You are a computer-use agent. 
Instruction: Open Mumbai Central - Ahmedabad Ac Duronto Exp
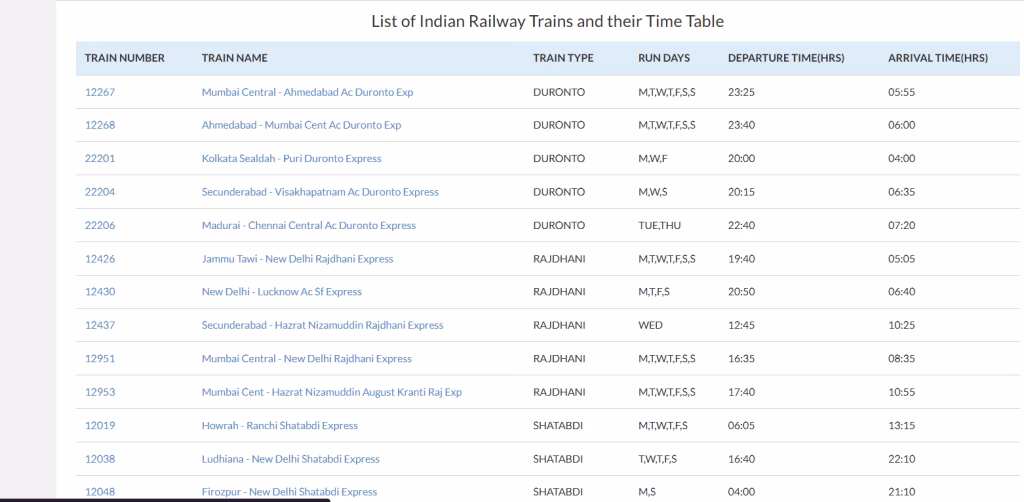(308, 92)
